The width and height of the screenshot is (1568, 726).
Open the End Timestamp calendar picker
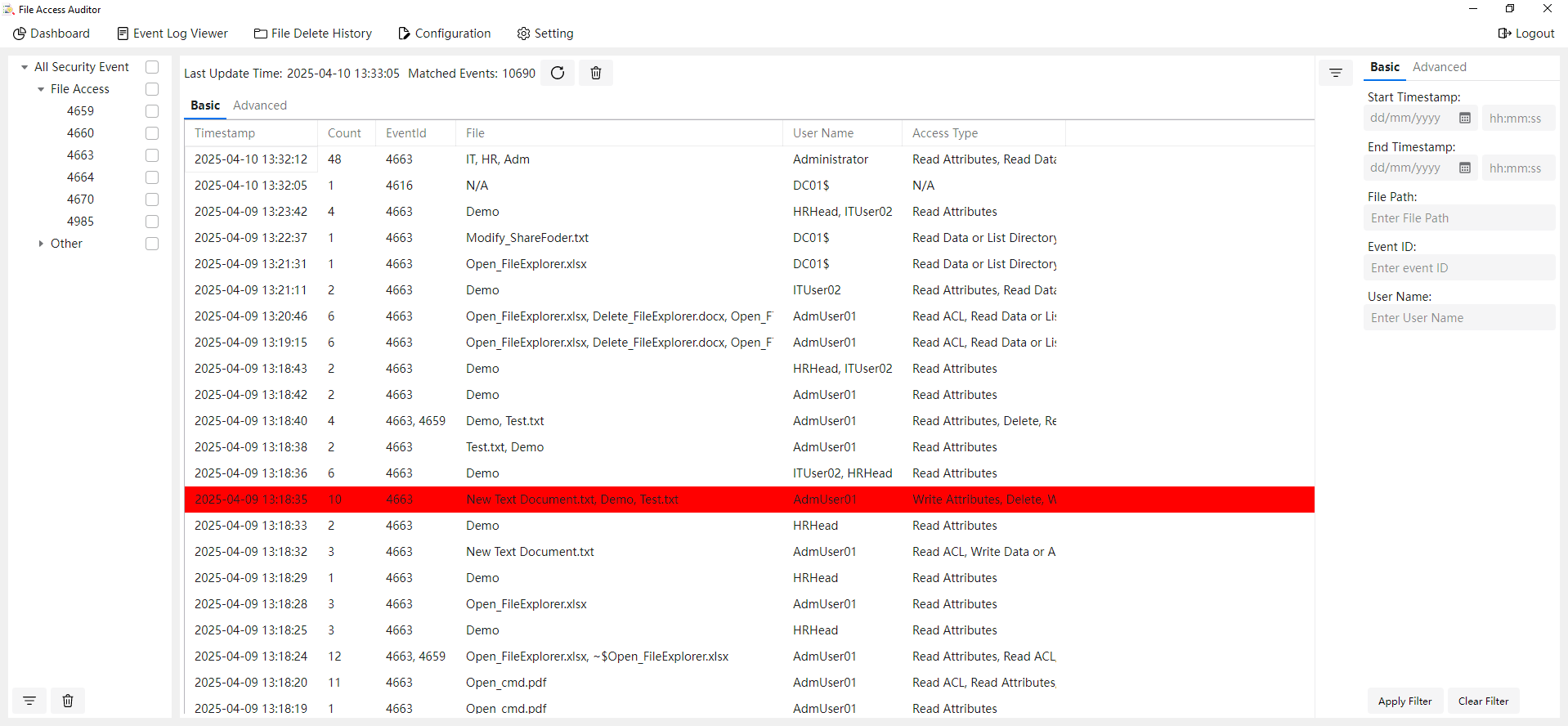pos(1465,168)
